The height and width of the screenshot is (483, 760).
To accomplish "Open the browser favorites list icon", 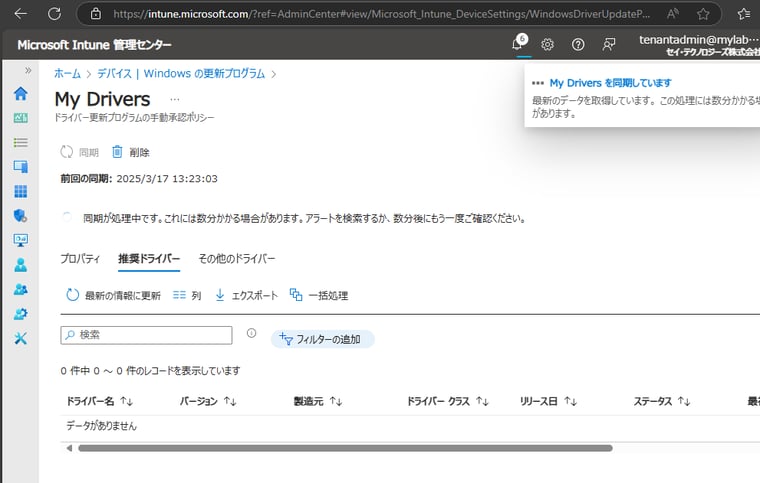I will click(x=744, y=14).
